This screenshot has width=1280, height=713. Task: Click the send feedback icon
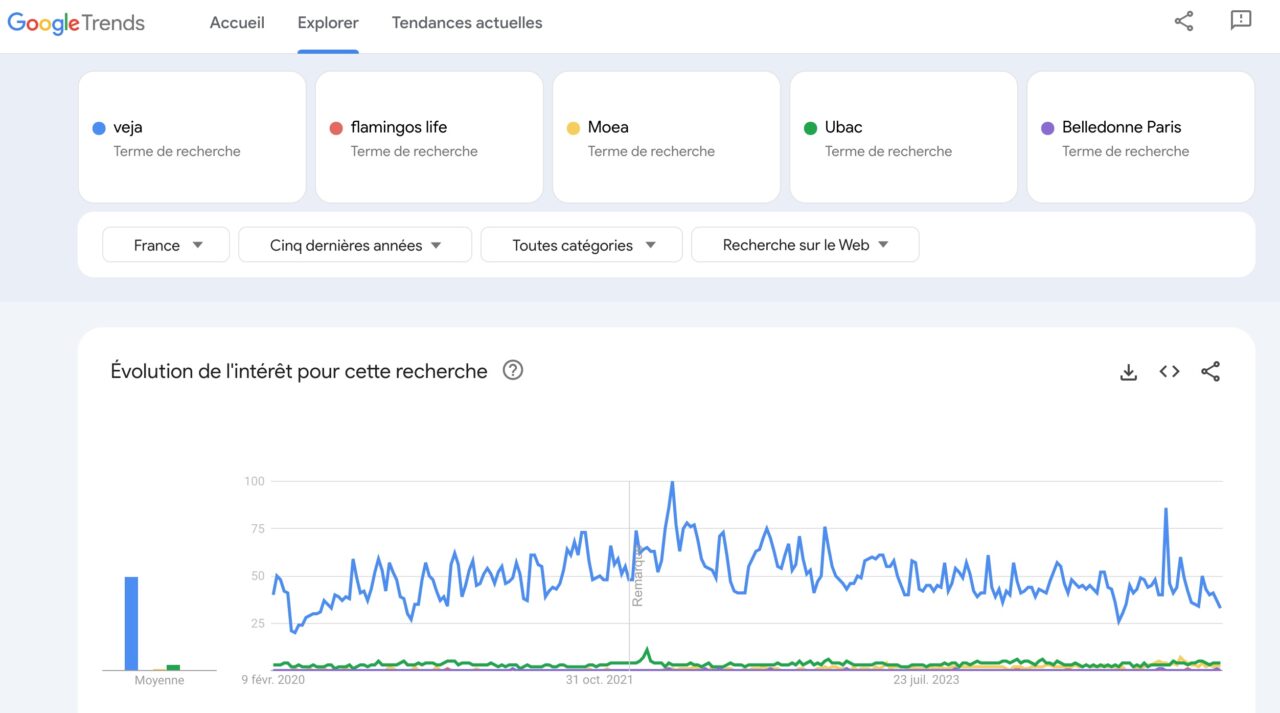pos(1240,21)
